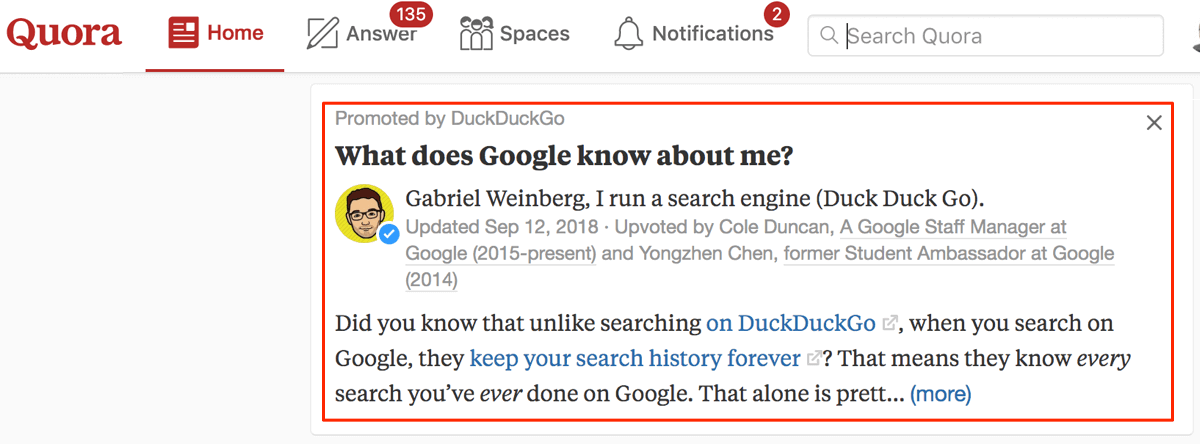
Task: Open keep your search history forever link
Action: tap(635, 358)
